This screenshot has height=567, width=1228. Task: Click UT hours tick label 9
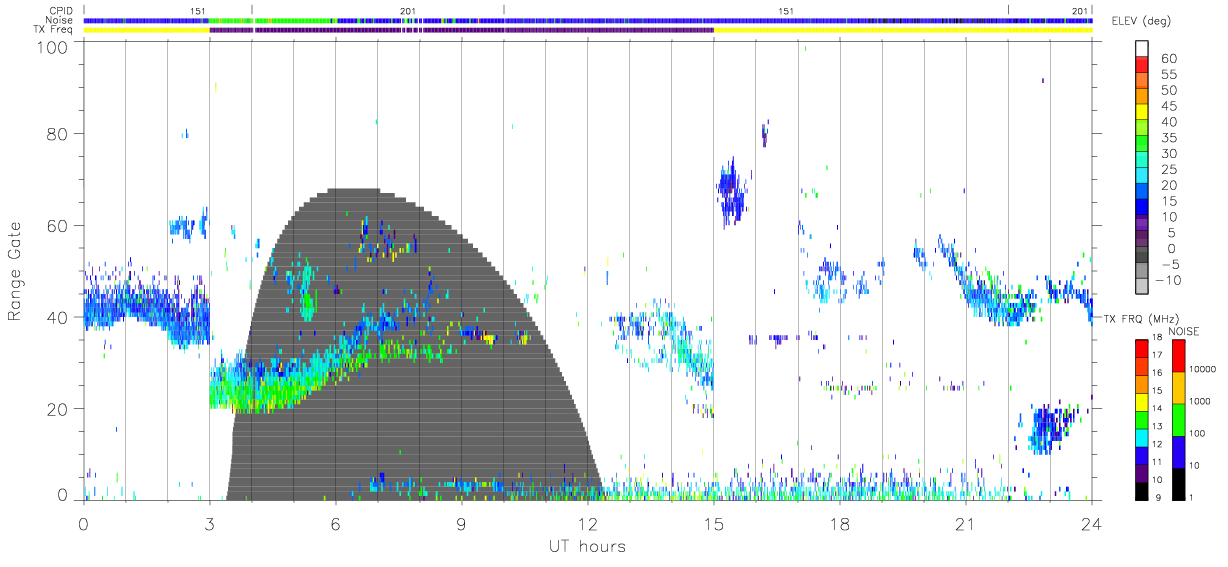click(461, 523)
